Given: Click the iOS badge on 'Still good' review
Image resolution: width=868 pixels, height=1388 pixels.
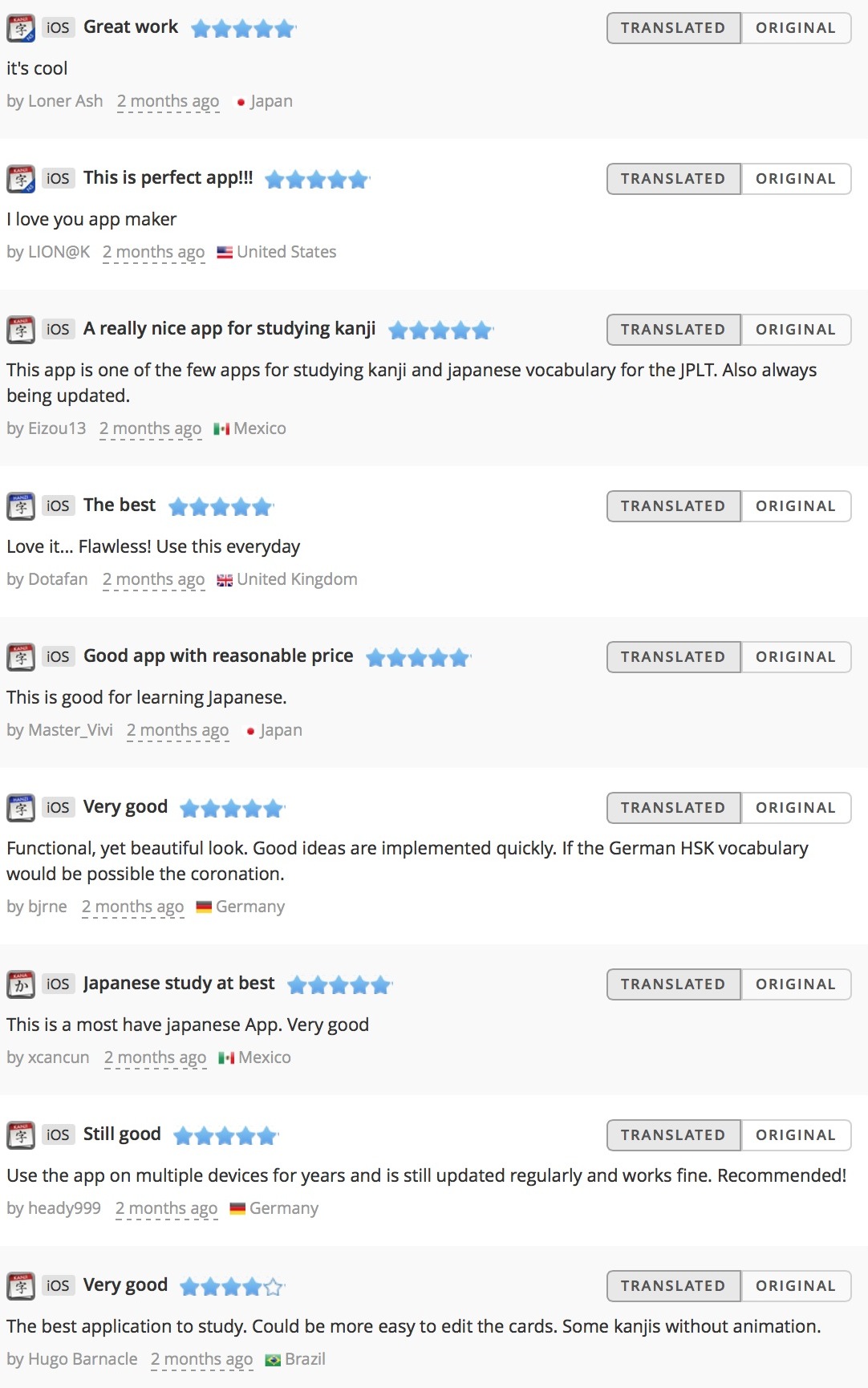Looking at the screenshot, I should 58,1134.
